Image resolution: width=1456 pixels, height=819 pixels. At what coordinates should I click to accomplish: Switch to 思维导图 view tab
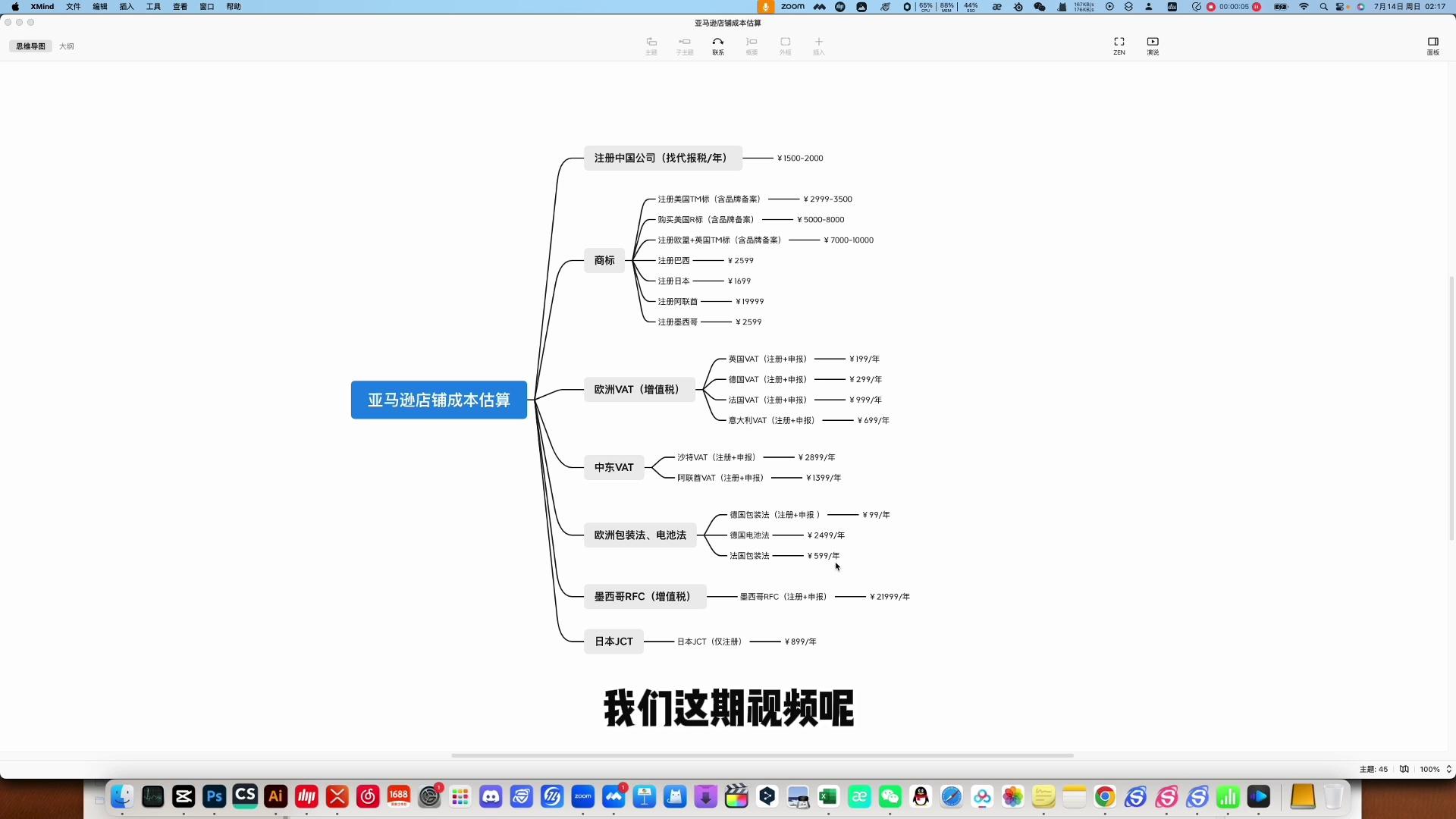pyautogui.click(x=30, y=46)
